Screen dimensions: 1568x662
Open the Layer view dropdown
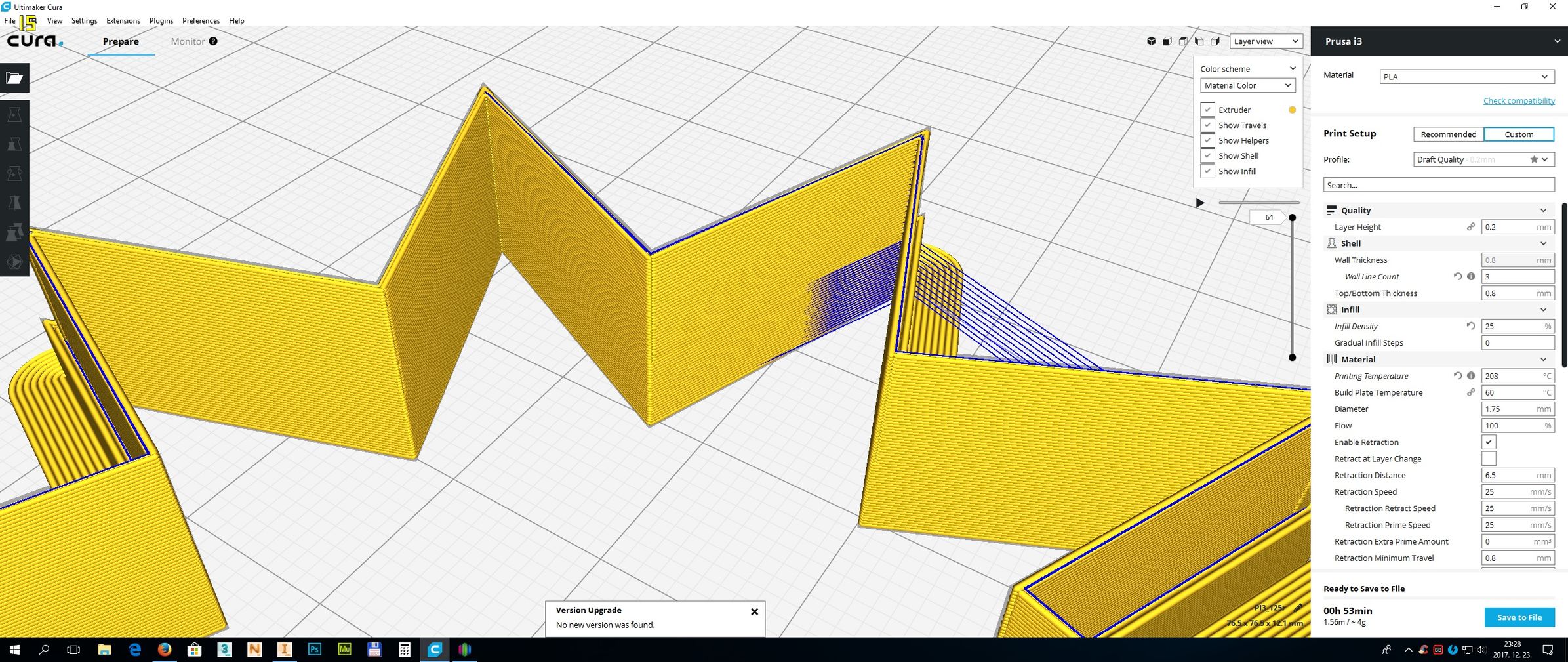point(1266,41)
